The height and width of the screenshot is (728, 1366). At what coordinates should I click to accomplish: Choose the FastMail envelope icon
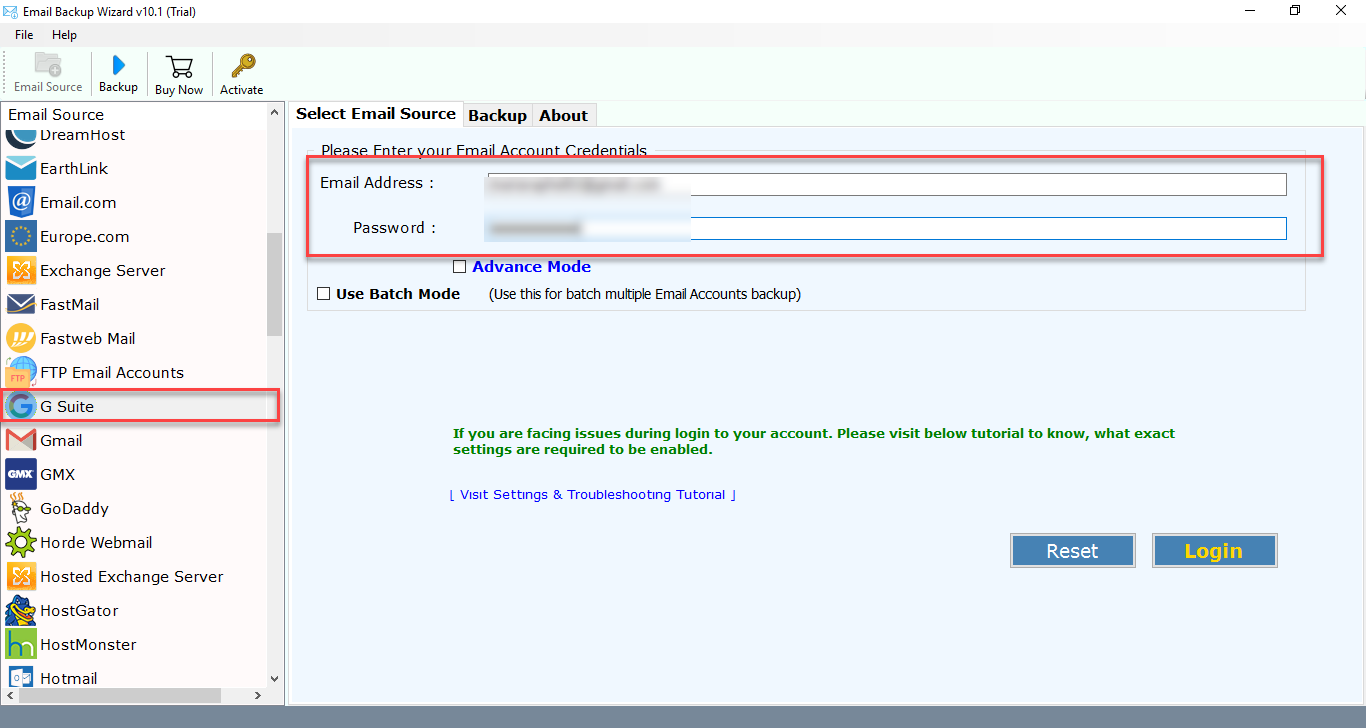(21, 305)
